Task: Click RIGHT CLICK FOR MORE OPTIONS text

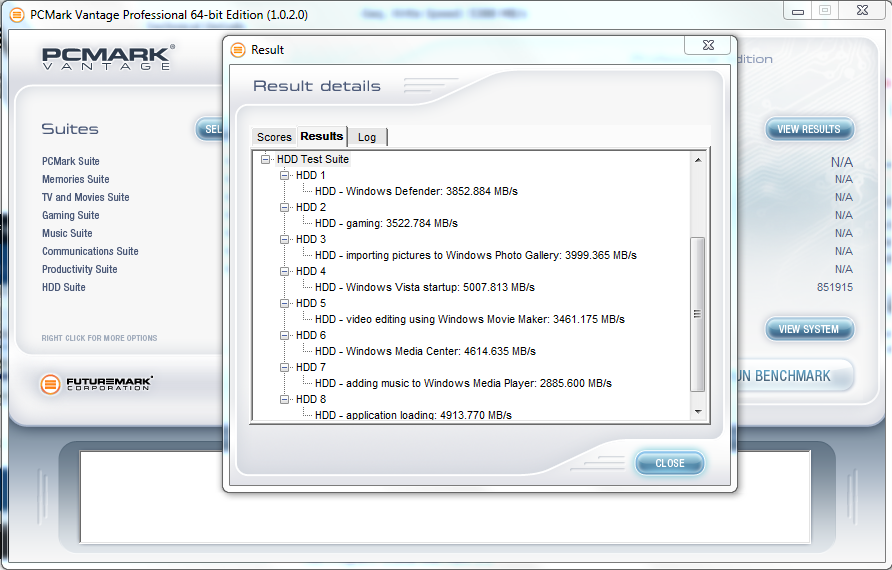Action: [99, 338]
